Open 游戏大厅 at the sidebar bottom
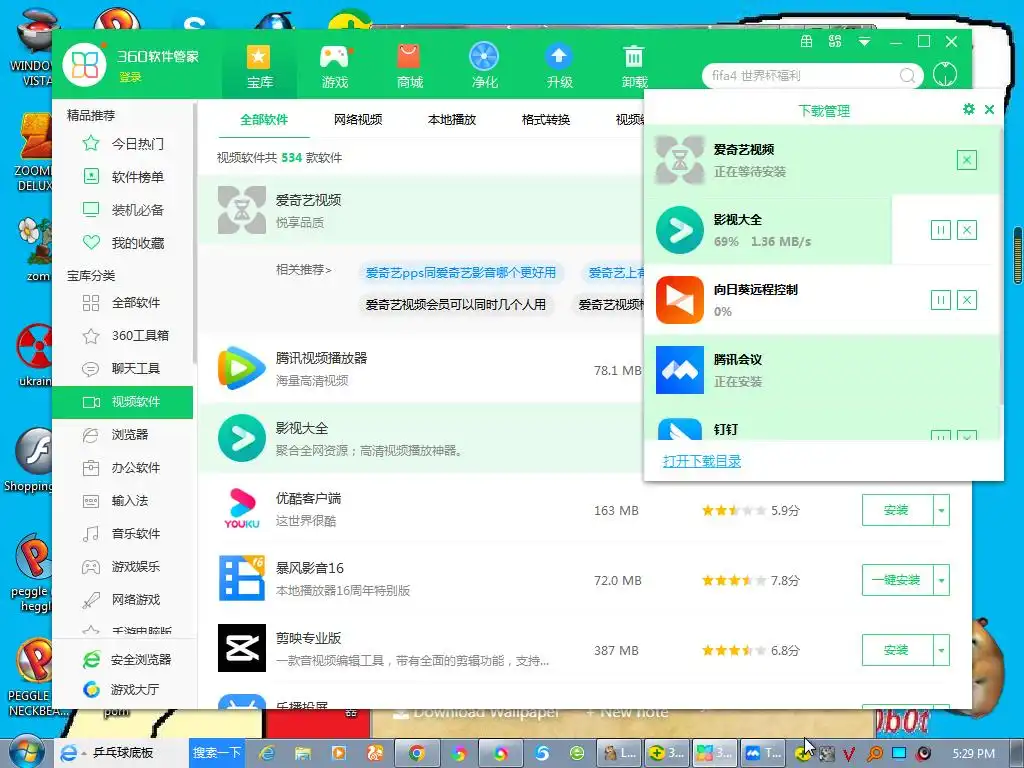1024x768 pixels. (x=121, y=690)
